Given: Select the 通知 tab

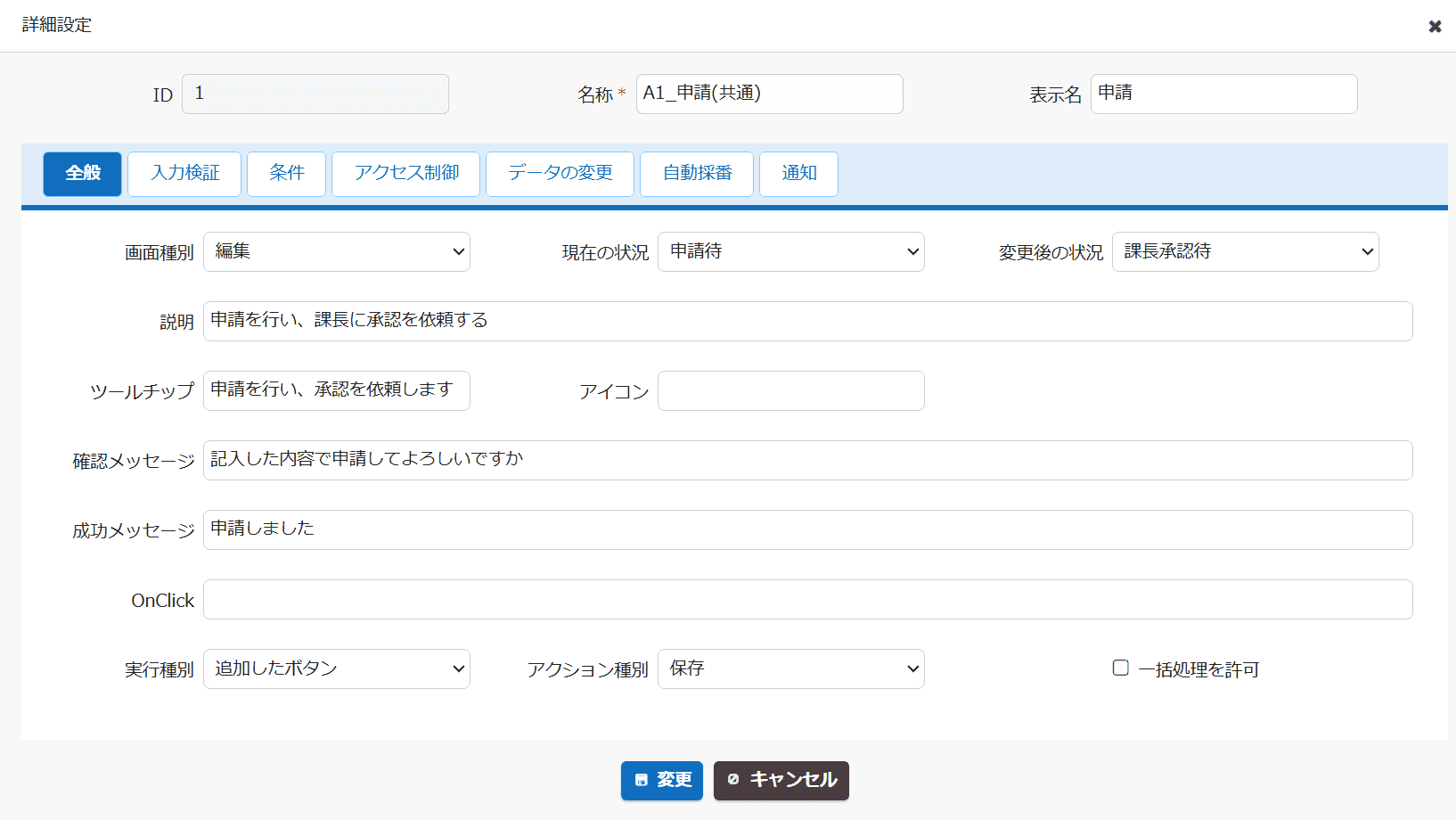Looking at the screenshot, I should (798, 174).
